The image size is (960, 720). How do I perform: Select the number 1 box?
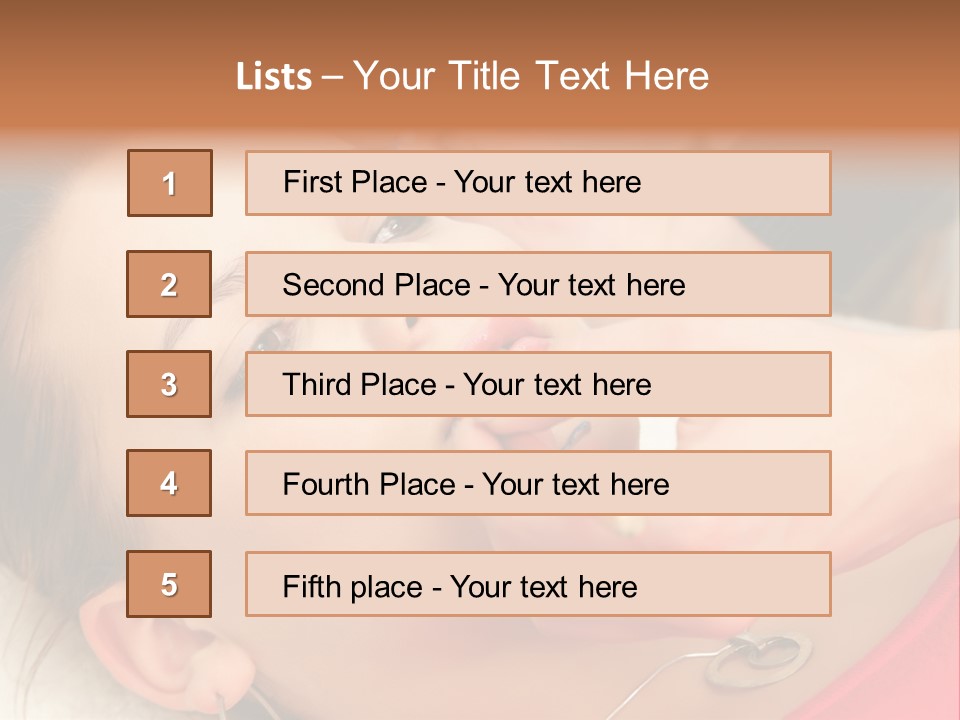tap(170, 183)
